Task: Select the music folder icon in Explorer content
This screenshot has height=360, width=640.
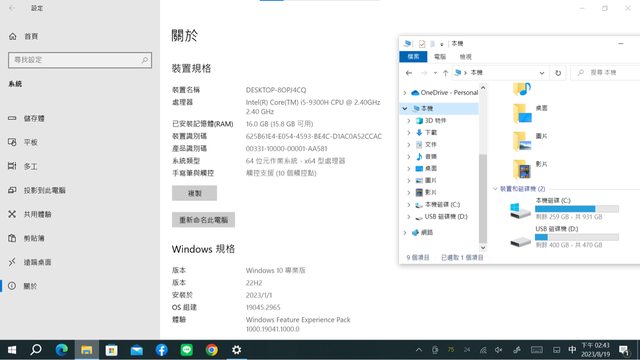Action: [522, 89]
